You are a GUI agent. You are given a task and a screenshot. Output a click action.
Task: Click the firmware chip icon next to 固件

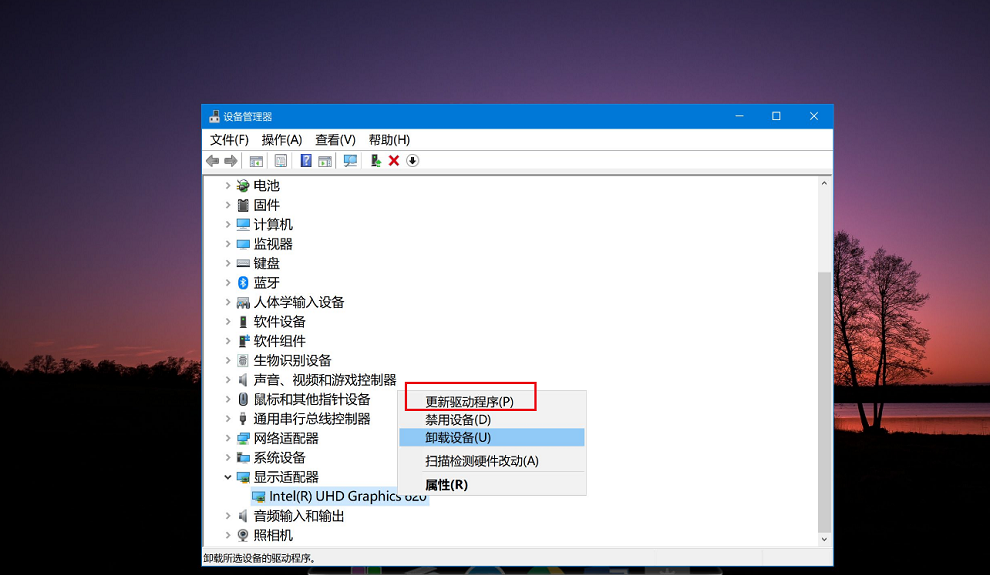(x=243, y=205)
